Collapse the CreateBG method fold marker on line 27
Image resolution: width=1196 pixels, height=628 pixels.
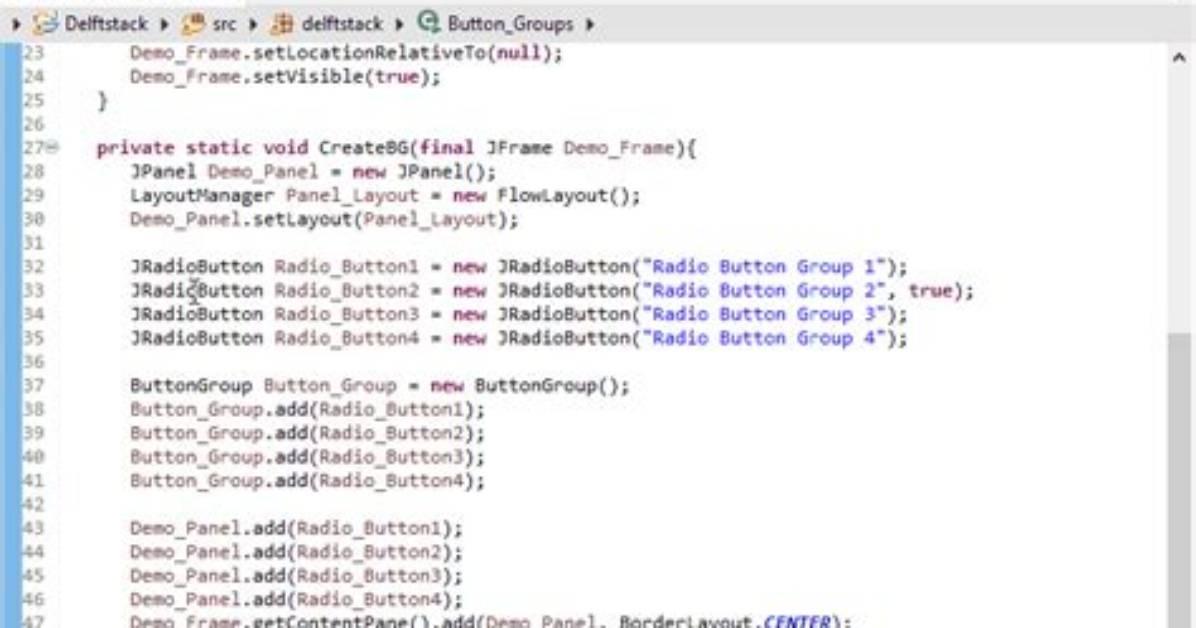tap(52, 147)
